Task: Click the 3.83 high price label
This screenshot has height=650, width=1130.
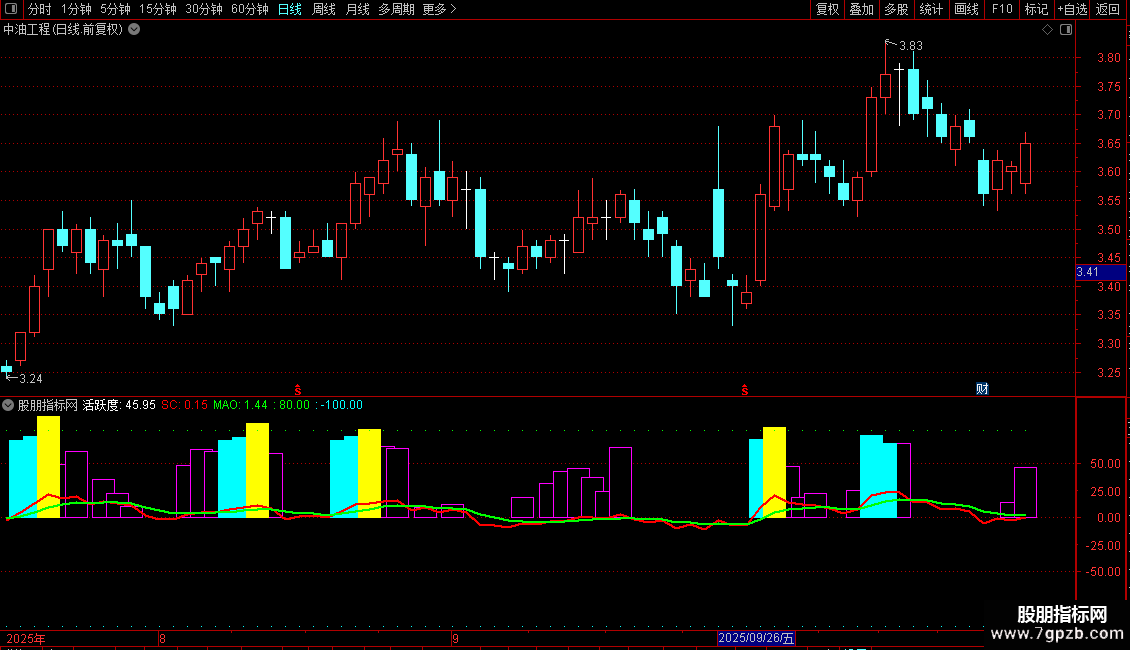Action: (x=911, y=45)
